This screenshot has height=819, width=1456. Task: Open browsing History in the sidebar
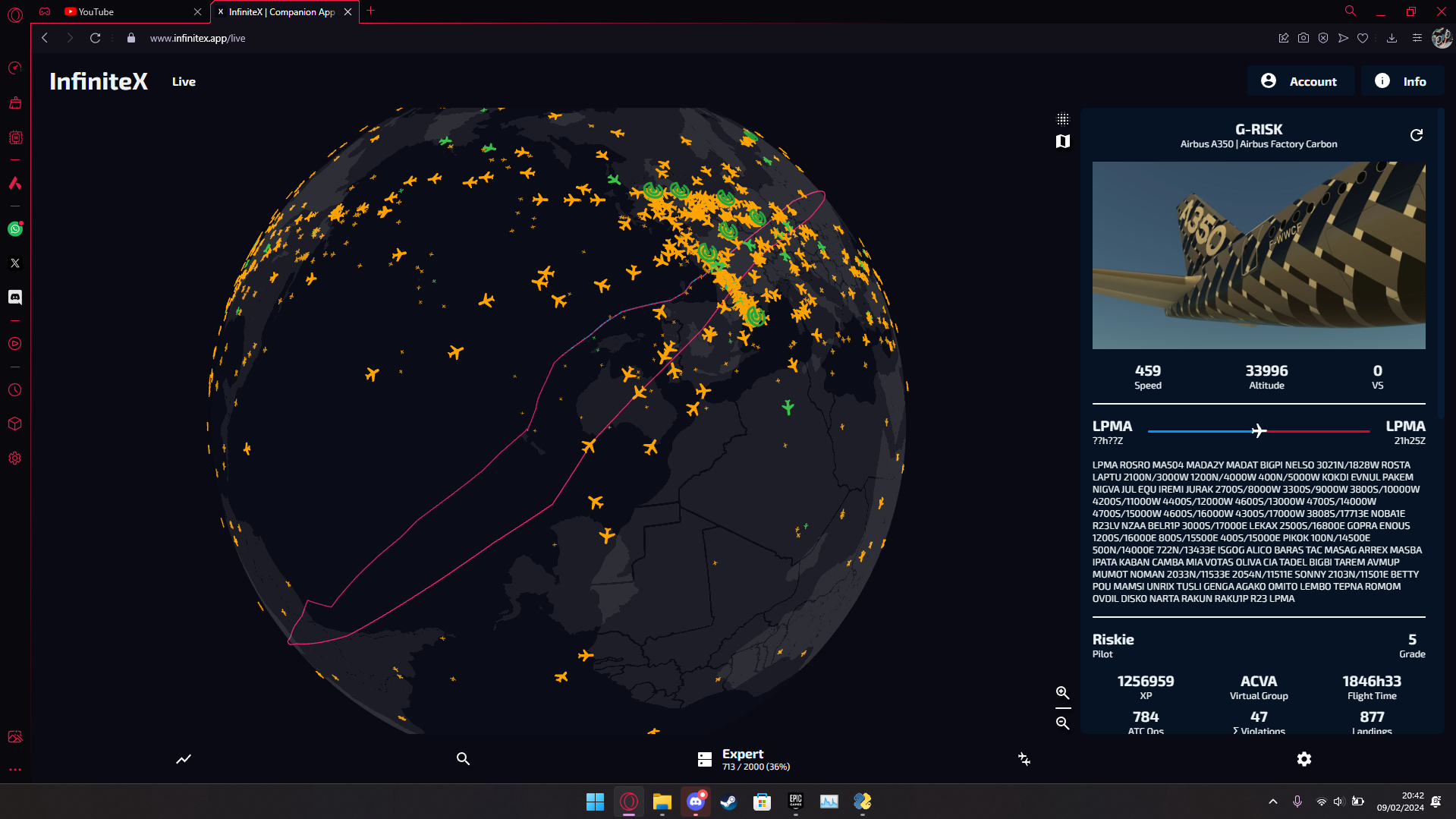[15, 390]
